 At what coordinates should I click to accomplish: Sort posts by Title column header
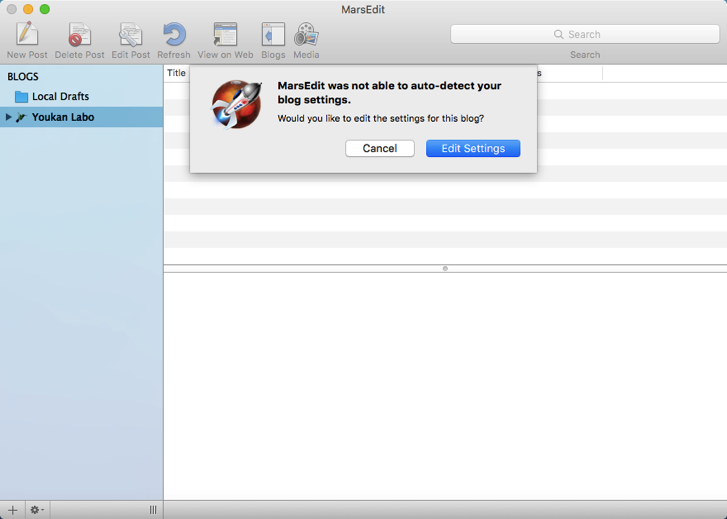177,73
